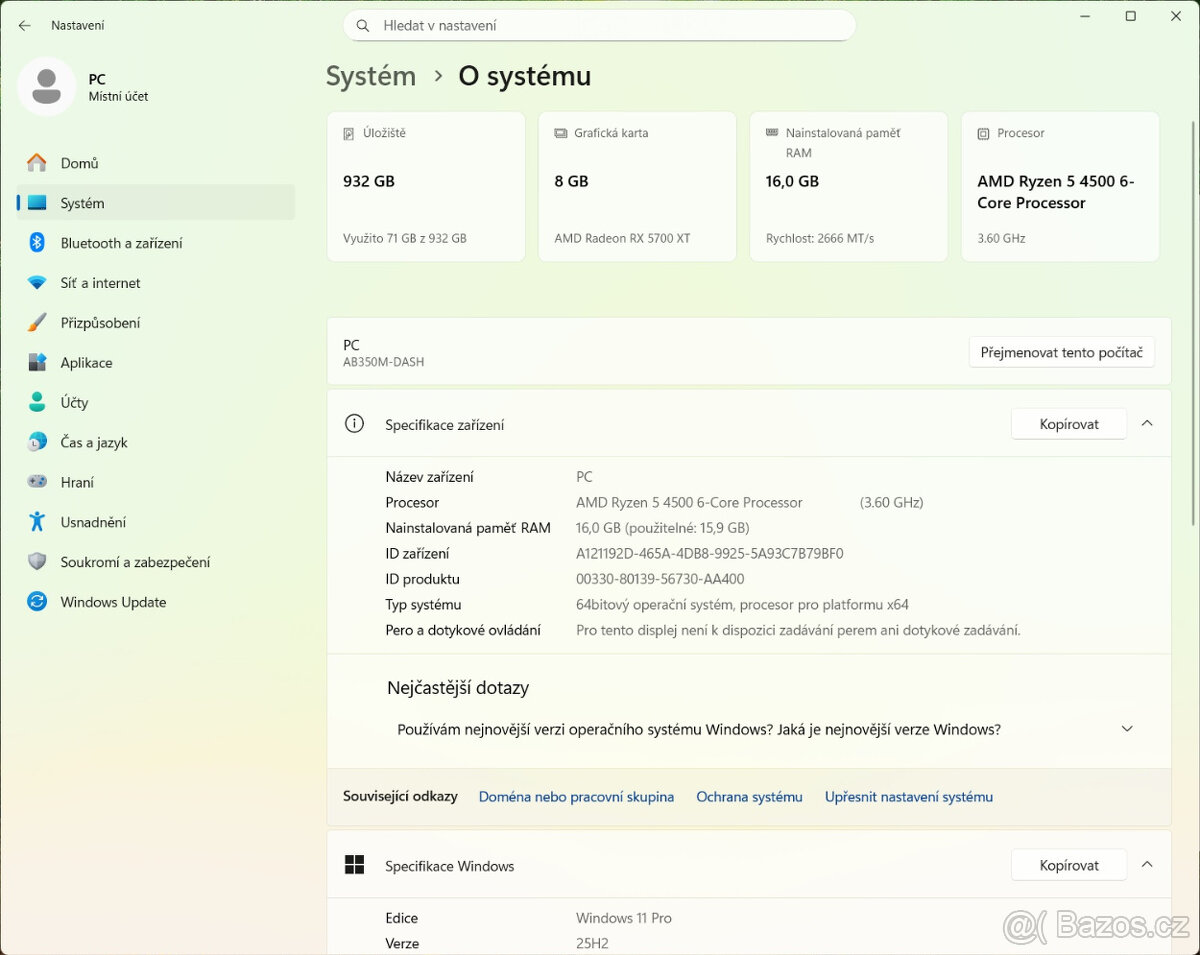Expand the Windows version FAQ question

coord(1127,729)
